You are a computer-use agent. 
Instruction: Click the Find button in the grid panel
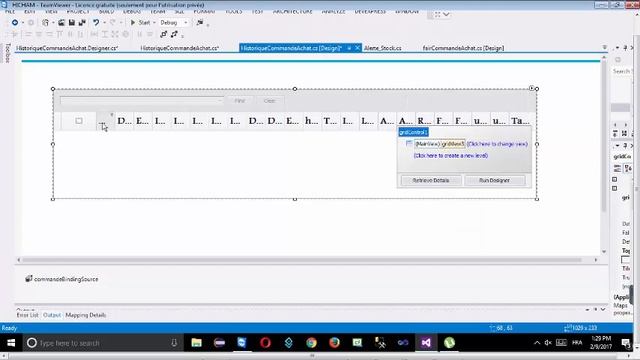click(x=240, y=101)
